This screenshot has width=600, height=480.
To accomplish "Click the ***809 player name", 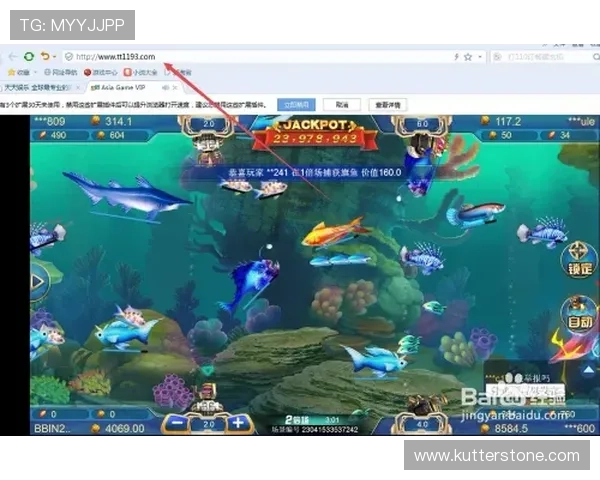I will coord(50,122).
